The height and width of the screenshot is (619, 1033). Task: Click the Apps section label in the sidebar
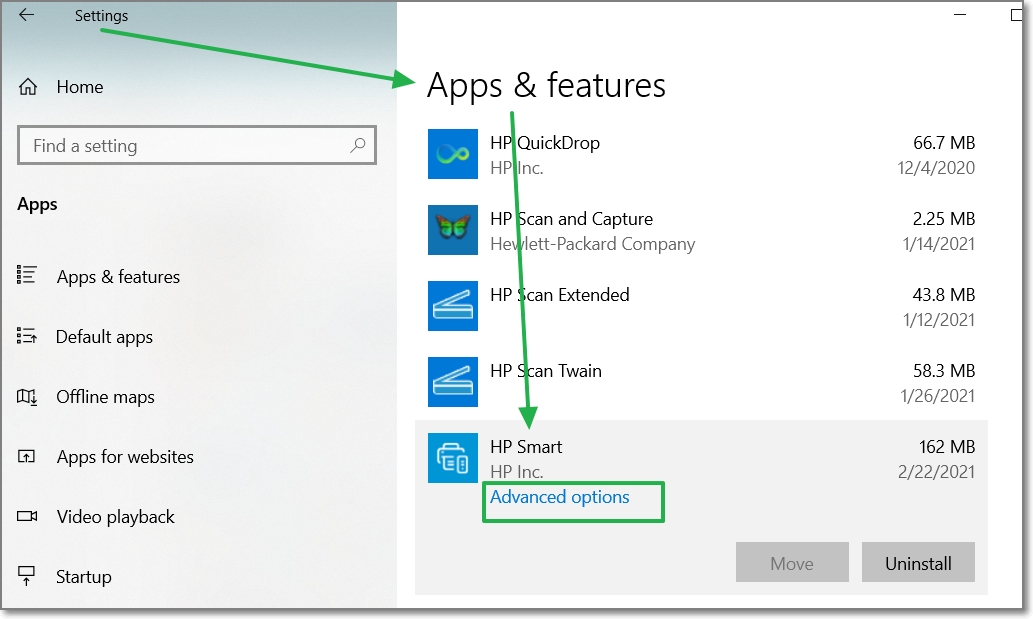[38, 205]
